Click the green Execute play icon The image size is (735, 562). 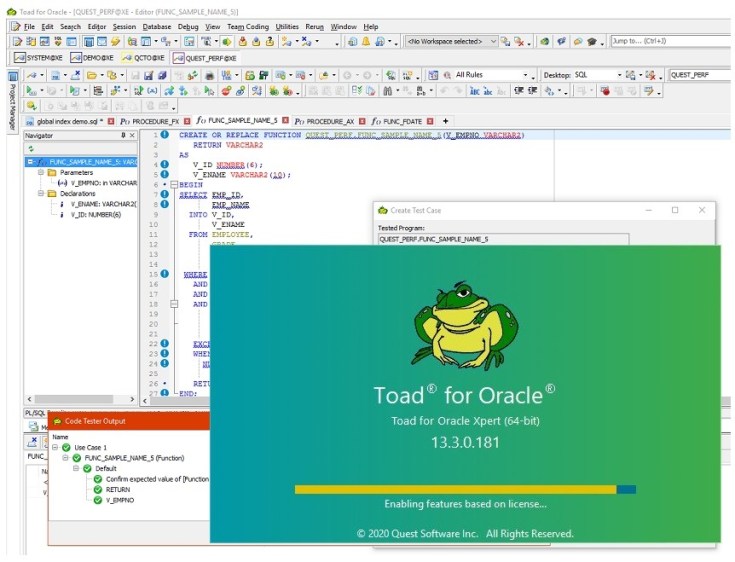[31, 91]
